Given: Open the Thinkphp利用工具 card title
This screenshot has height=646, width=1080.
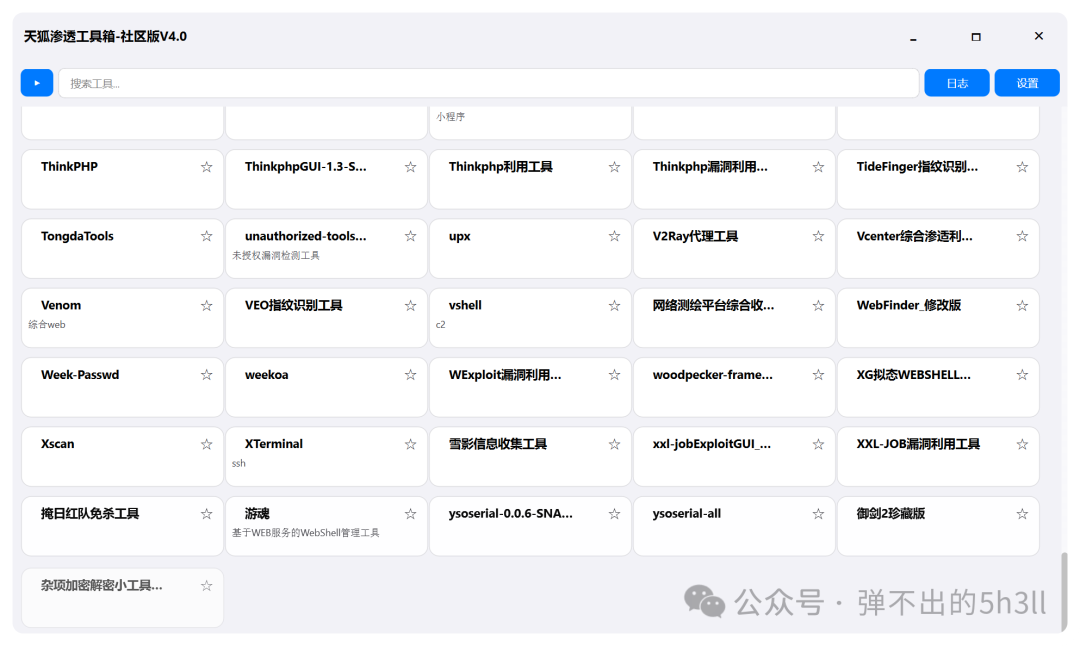Looking at the screenshot, I should tap(501, 167).
